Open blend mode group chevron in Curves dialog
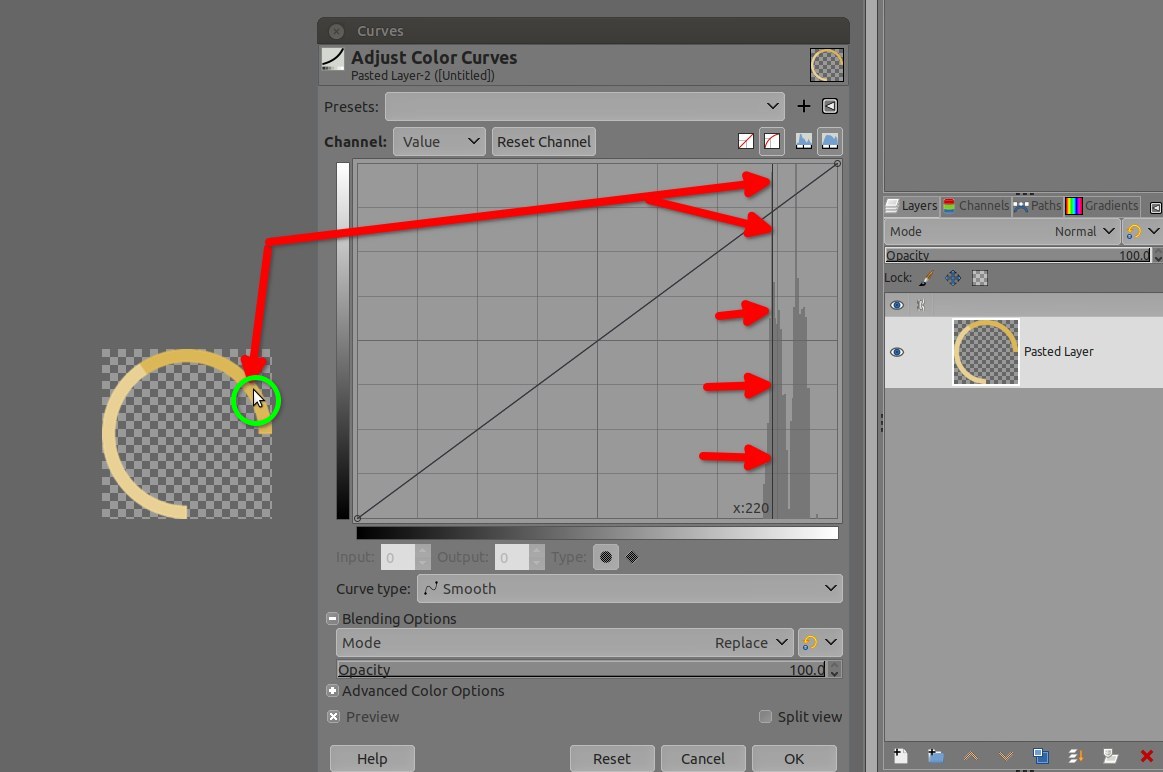 (831, 643)
